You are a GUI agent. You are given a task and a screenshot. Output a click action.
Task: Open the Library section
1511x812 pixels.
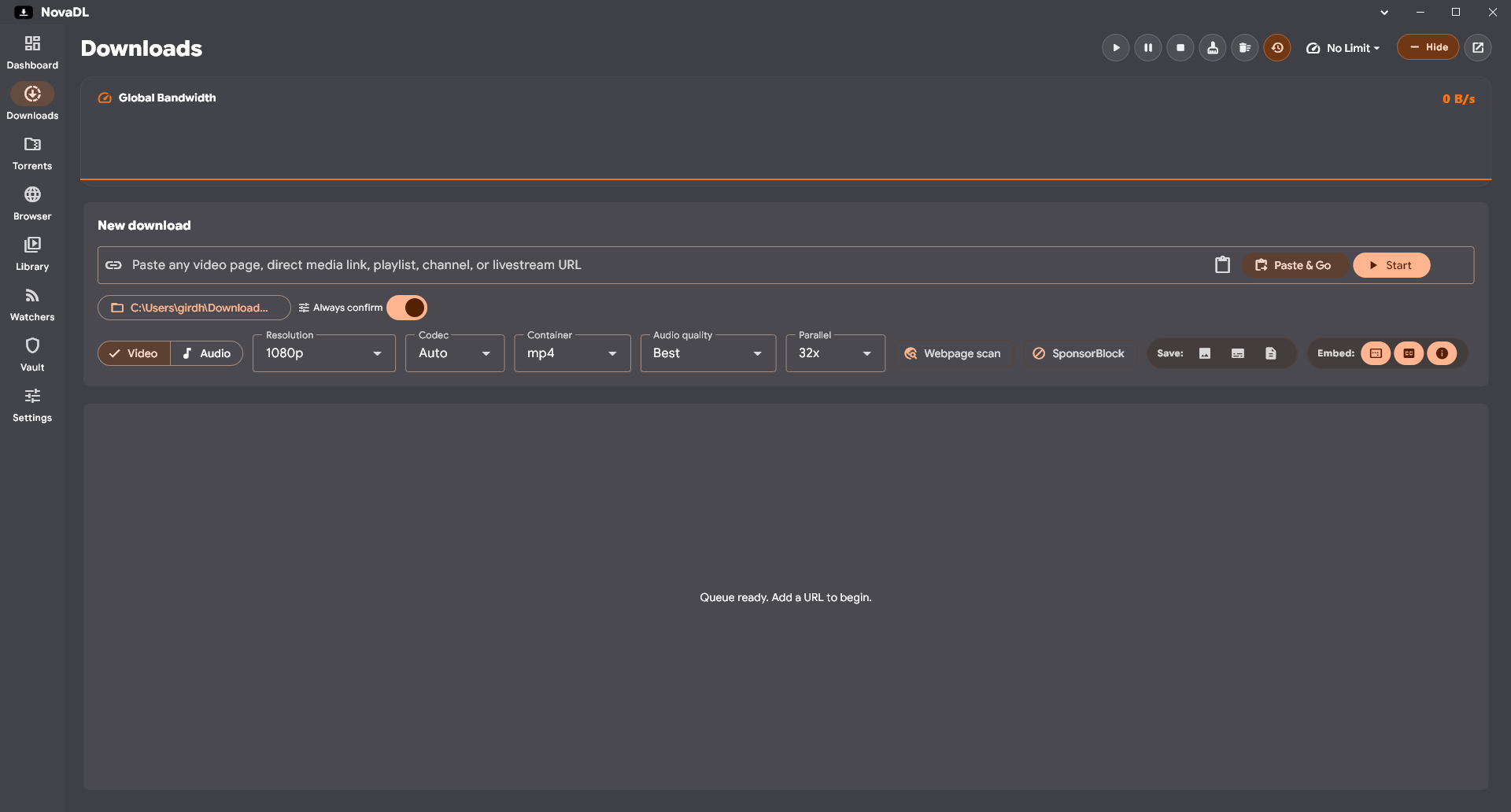[x=32, y=254]
